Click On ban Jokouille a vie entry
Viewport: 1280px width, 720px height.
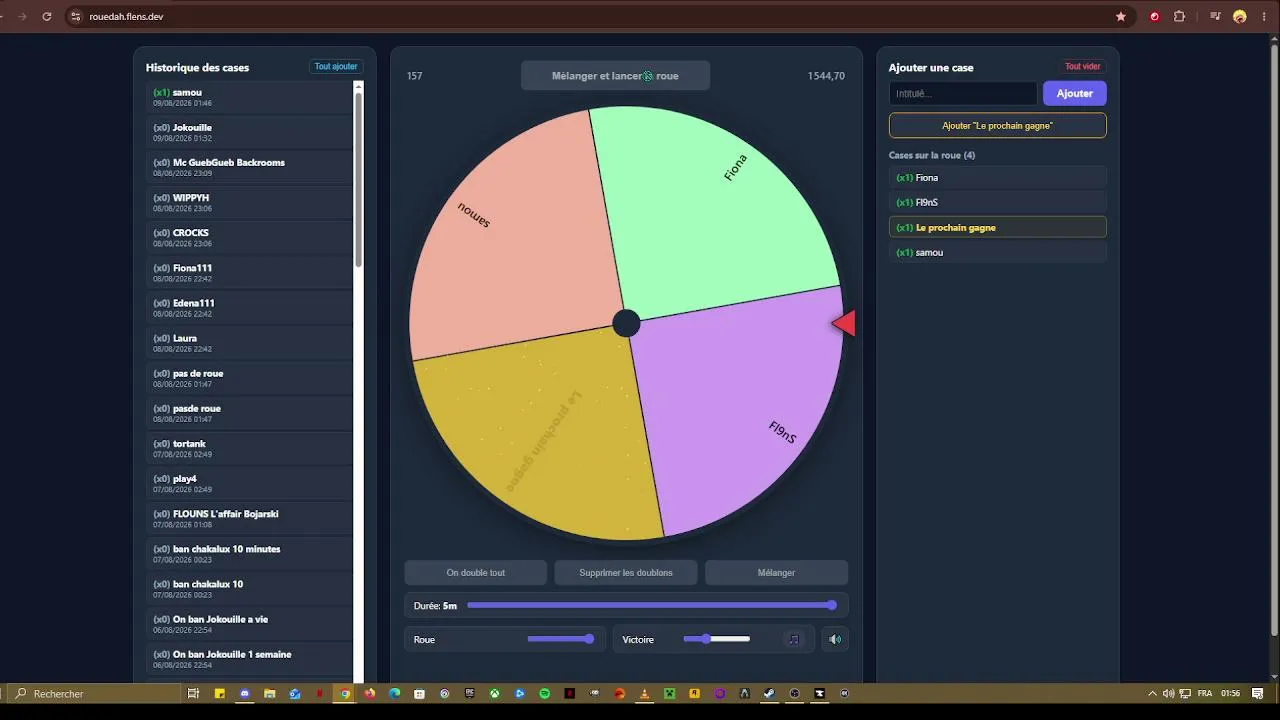point(250,623)
